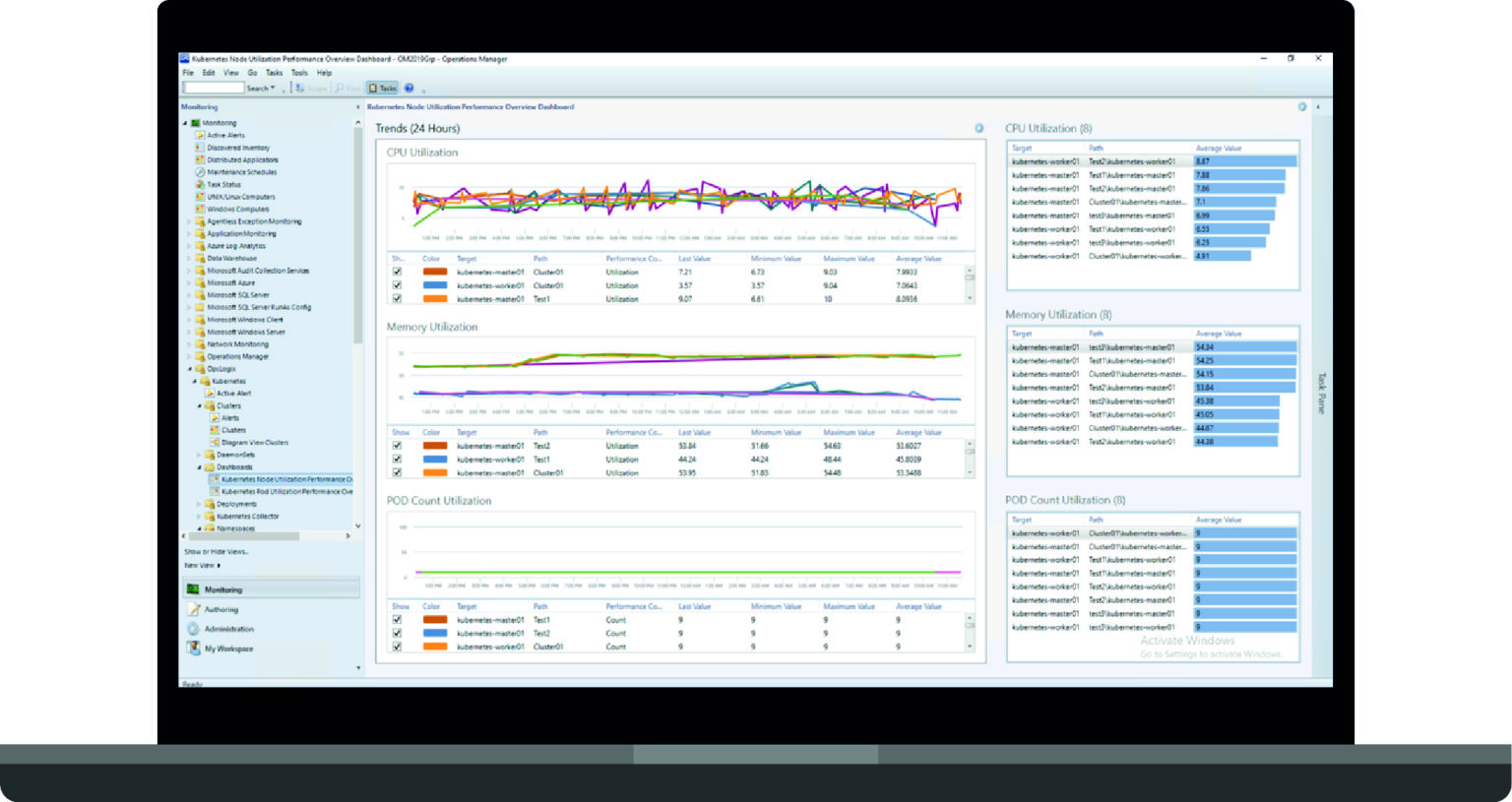
Task: Uncheck Memory Utilization kubernetes-master01 Test2 series
Action: click(397, 446)
